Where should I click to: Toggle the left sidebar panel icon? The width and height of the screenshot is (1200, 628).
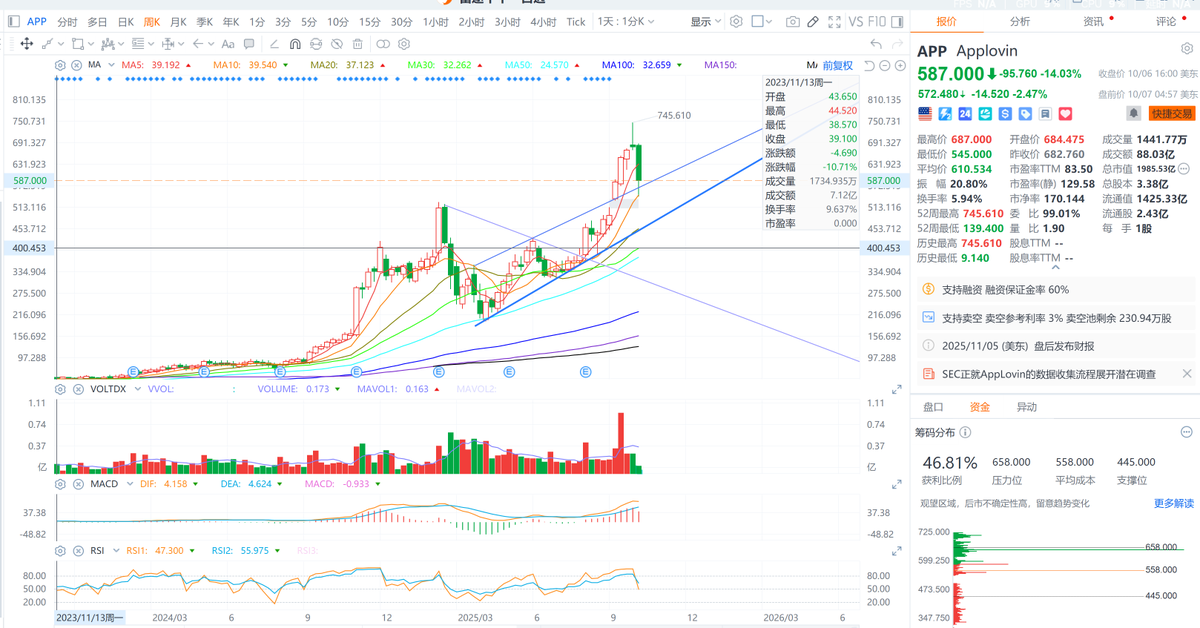coord(13,21)
